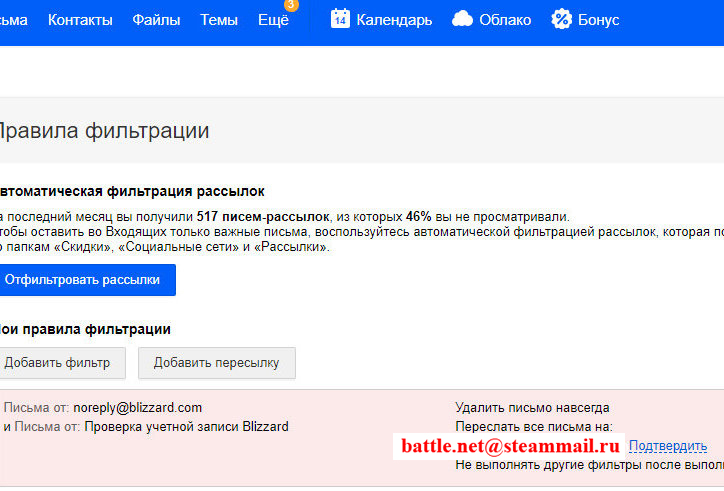724x491 pixels.
Task: Select the noreply@blizzard.com filter rule
Action: tap(137, 407)
